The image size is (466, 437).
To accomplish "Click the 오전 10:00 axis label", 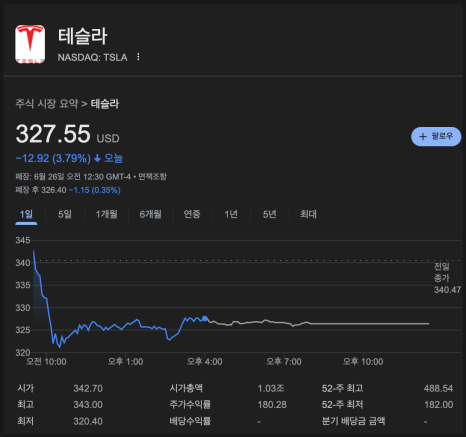I will pyautogui.click(x=46, y=362).
